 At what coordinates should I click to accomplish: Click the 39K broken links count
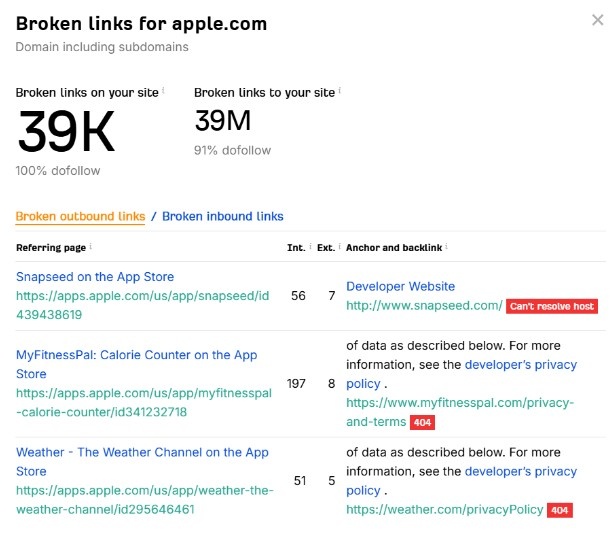click(66, 131)
